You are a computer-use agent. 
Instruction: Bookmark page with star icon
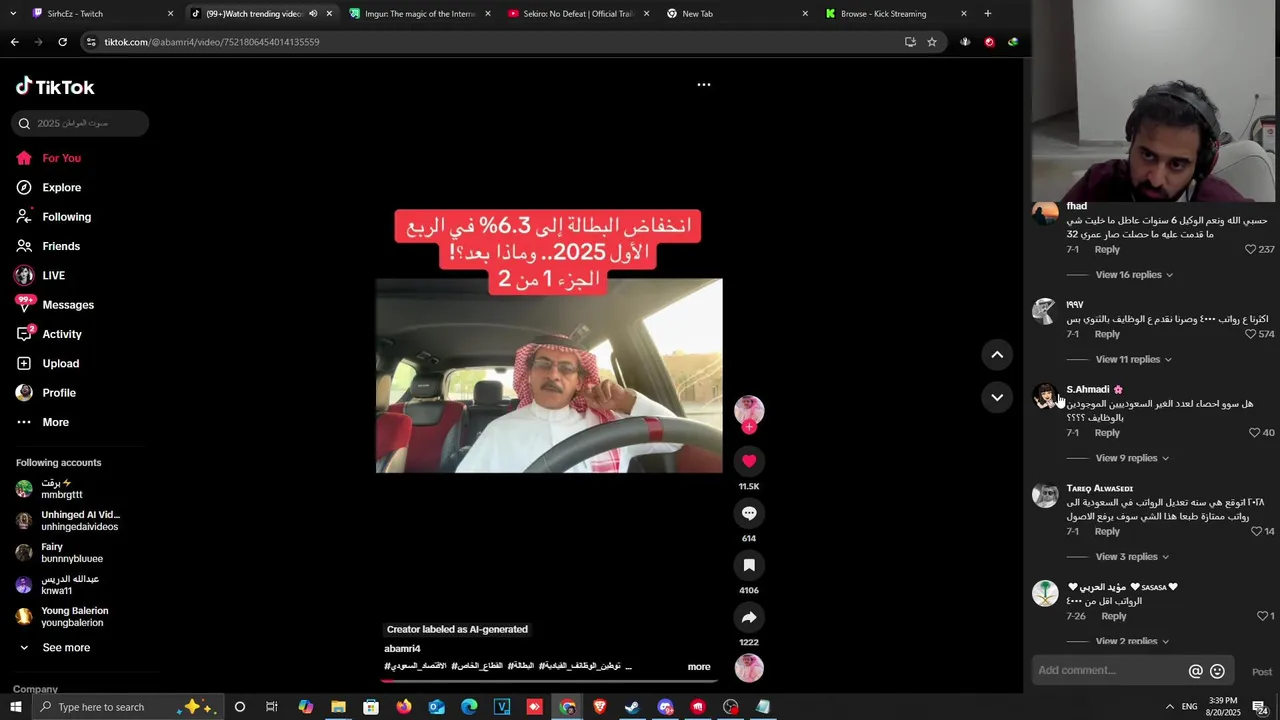932,42
